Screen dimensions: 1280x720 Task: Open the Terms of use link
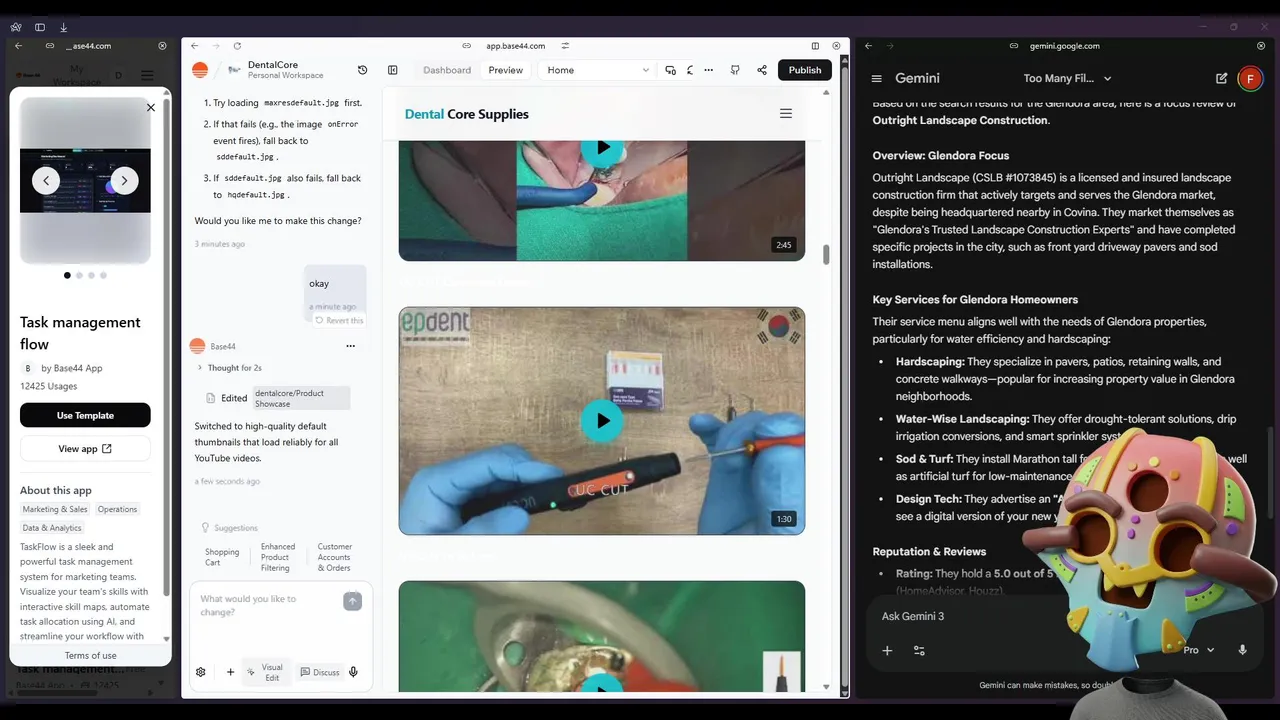[90, 655]
